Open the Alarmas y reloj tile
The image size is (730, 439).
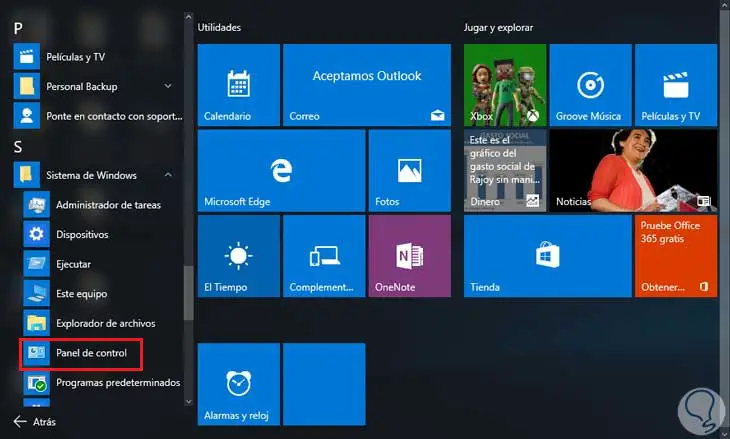(239, 385)
